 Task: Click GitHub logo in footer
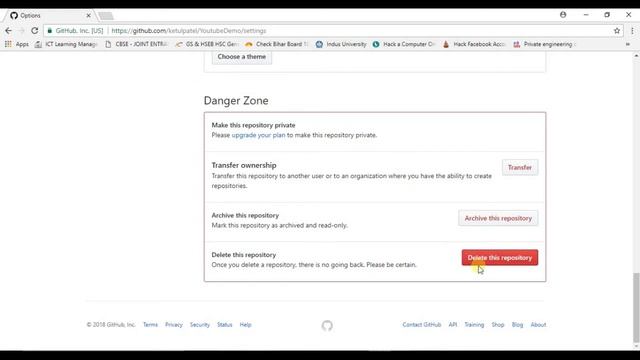point(327,325)
